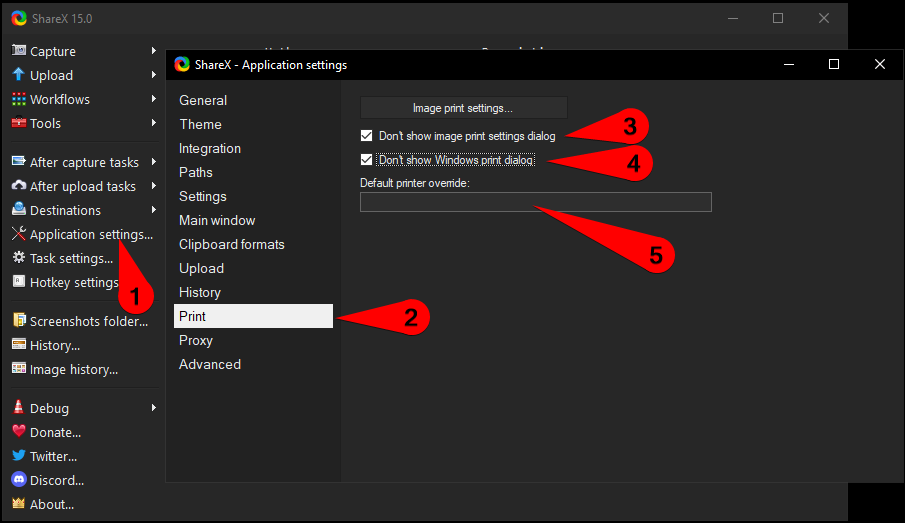Minimize the Application settings window
Screen dimensions: 905x523
pyautogui.click(x=789, y=64)
